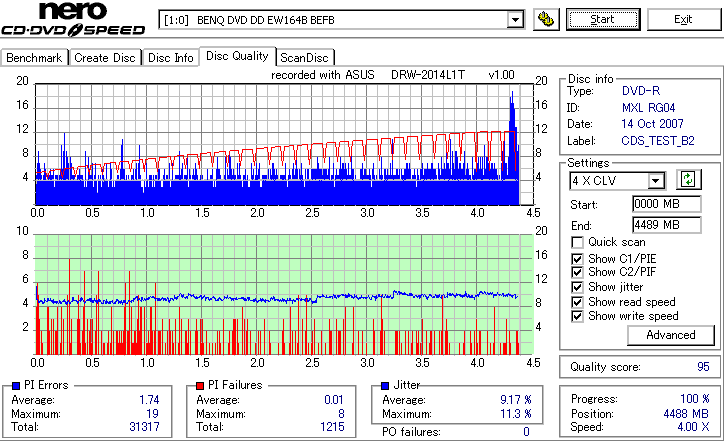Image resolution: width=724 pixels, height=441 pixels.
Task: Click PI Errors total 31317
Action: [x=144, y=427]
